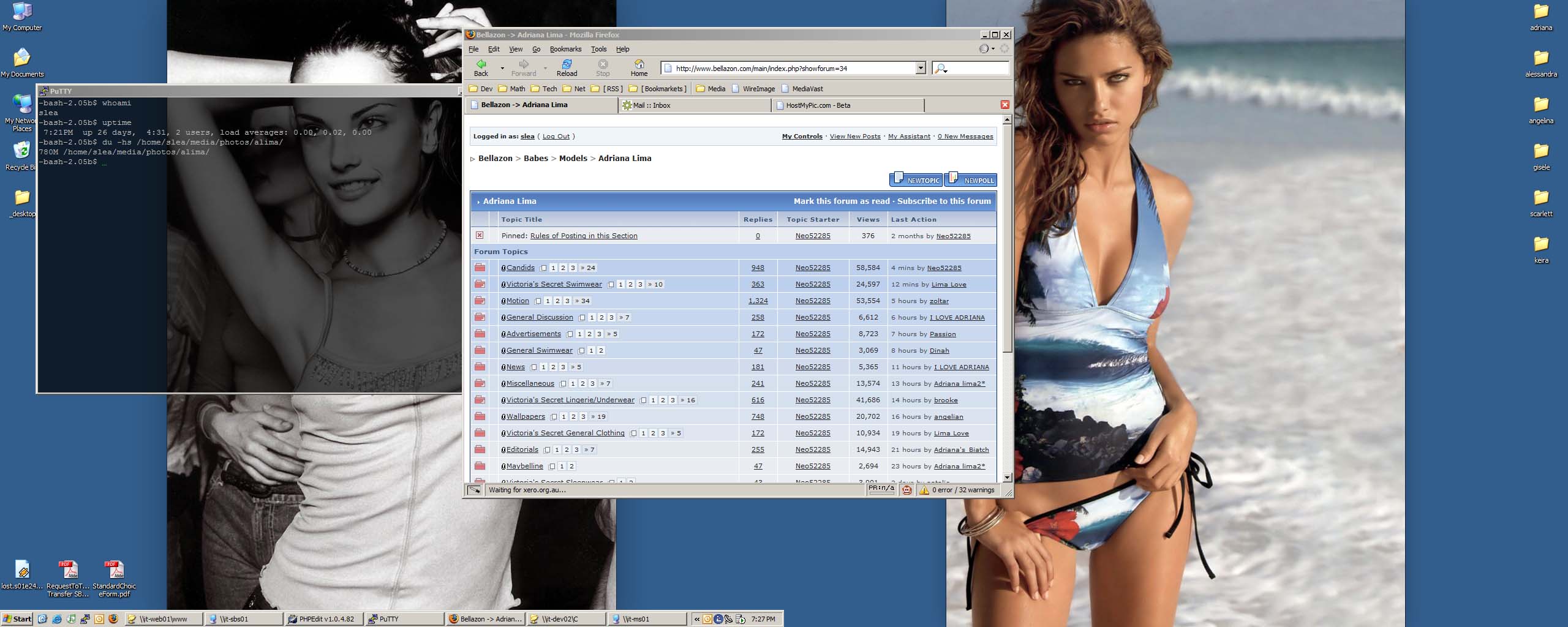Open the StandardChoiceForm.pdf desktop file
The width and height of the screenshot is (1568, 627).
[114, 570]
